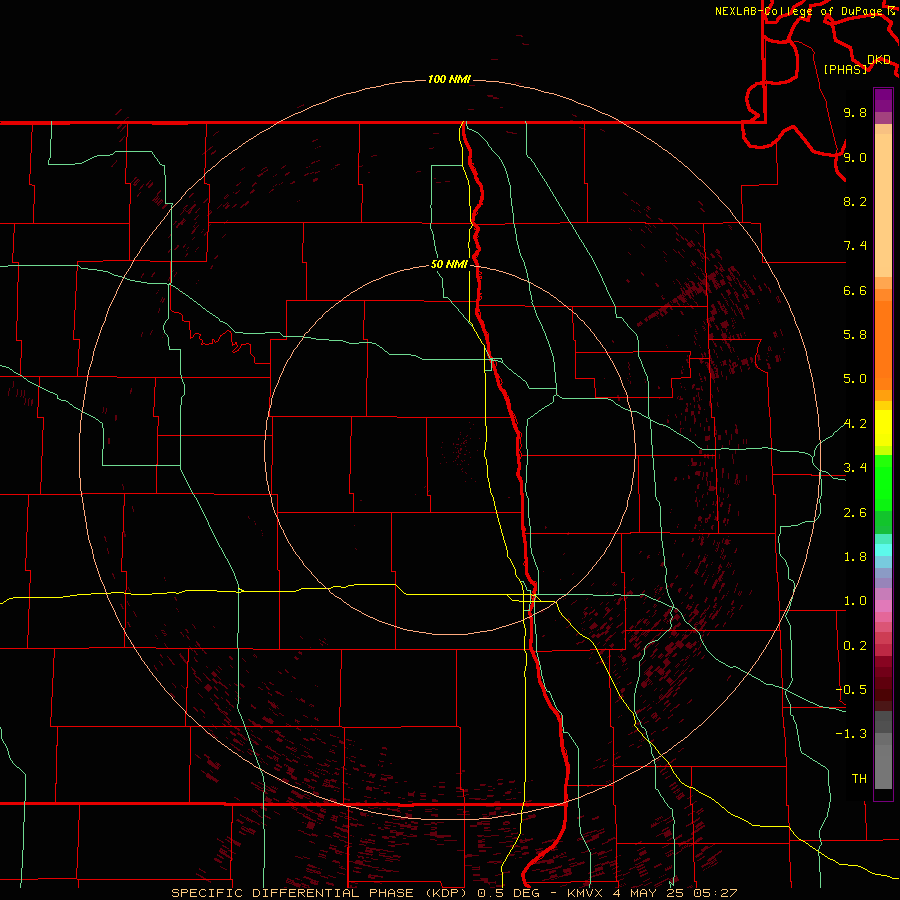This screenshot has width=900, height=900.
Task: Click the -1.3 value on color scale
Action: (x=851, y=734)
